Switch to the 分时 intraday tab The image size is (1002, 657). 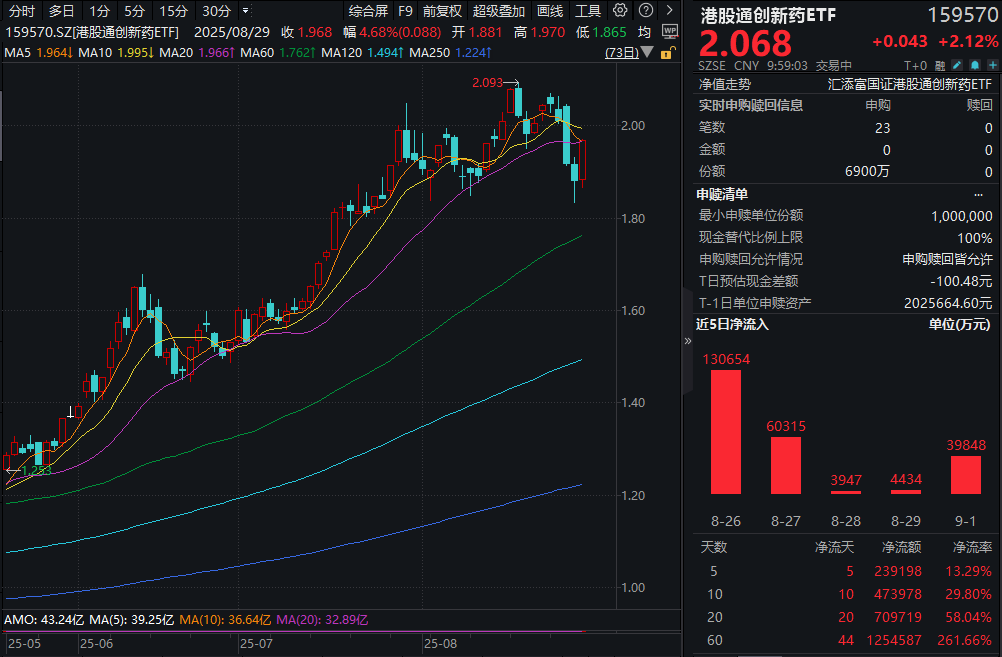(20, 11)
